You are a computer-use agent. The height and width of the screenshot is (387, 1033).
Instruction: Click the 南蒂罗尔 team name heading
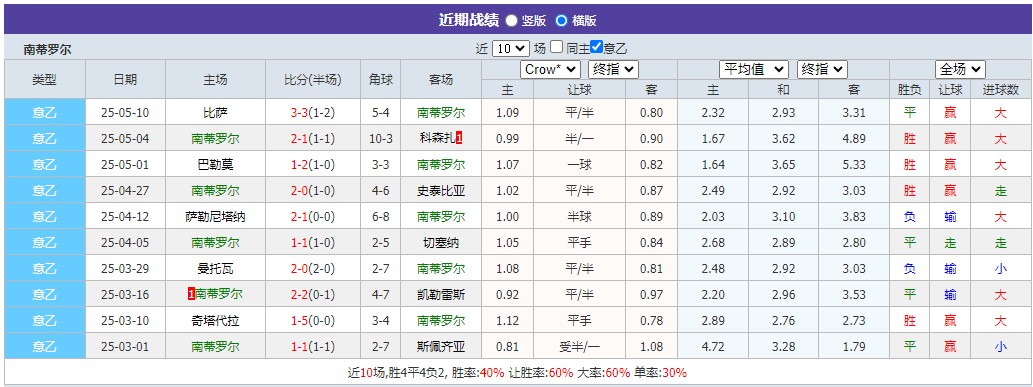point(47,49)
